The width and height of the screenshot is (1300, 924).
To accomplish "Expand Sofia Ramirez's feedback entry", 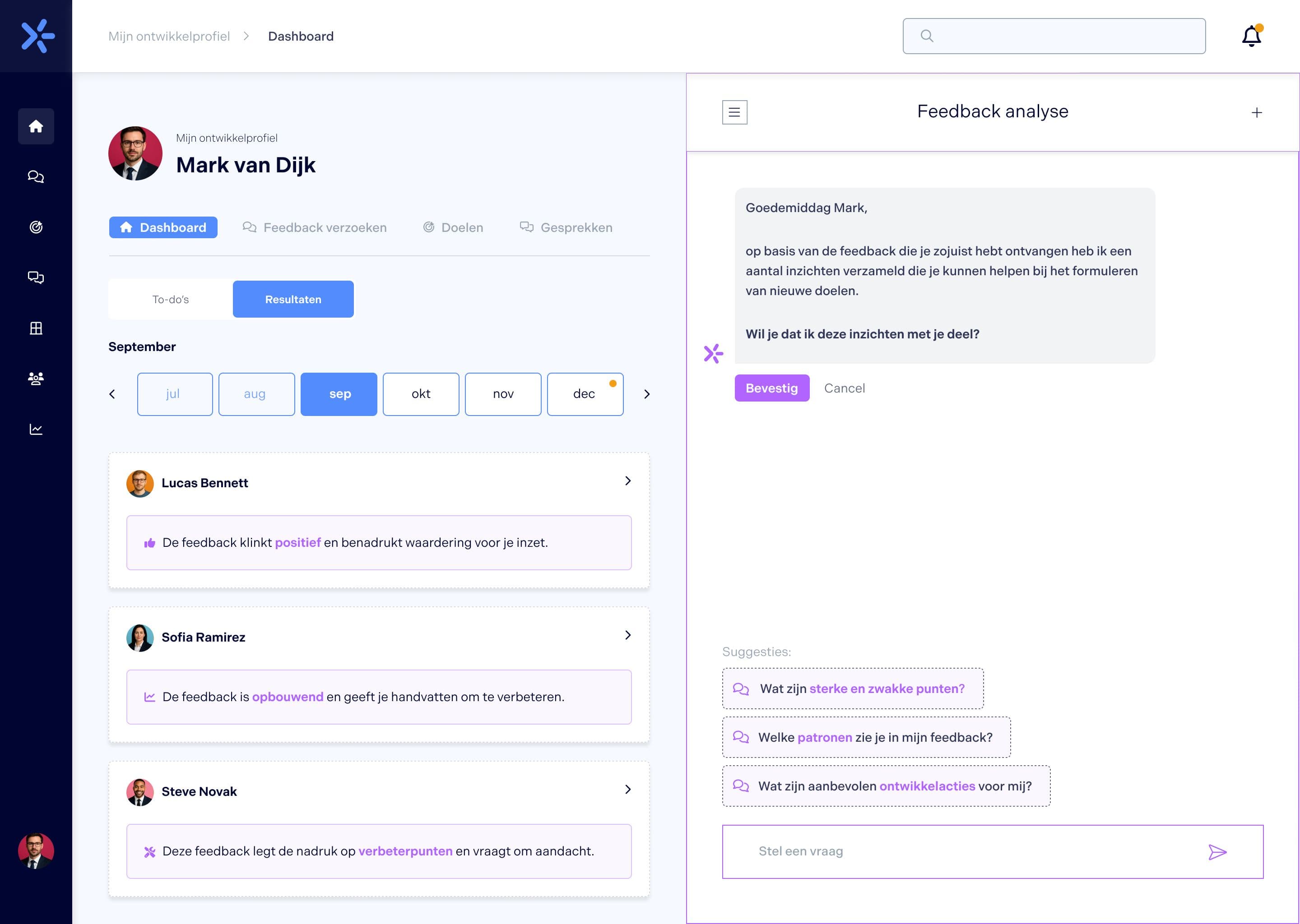I will tap(628, 636).
